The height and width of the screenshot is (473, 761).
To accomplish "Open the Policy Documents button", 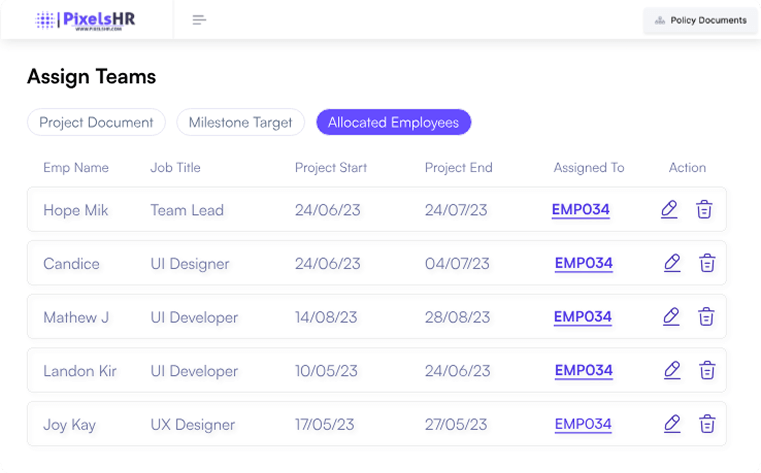I will click(x=700, y=20).
